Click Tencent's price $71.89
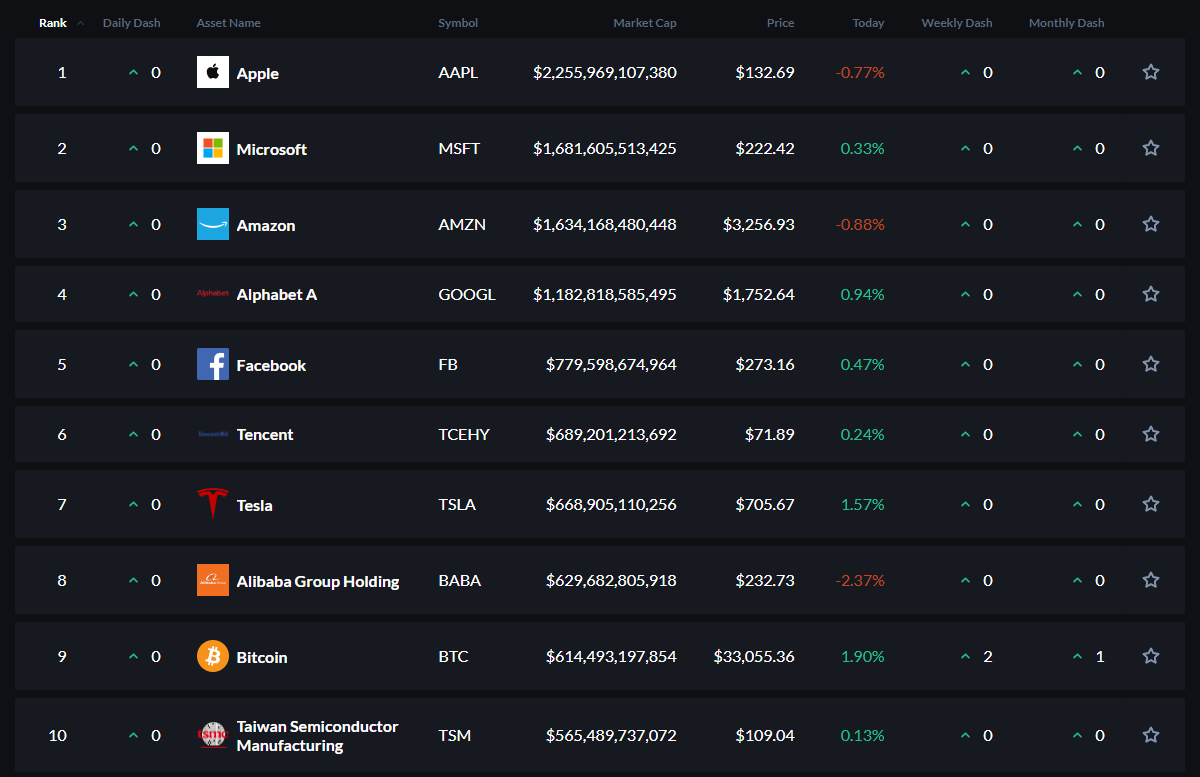Screen dimensions: 1200x777 point(770,435)
